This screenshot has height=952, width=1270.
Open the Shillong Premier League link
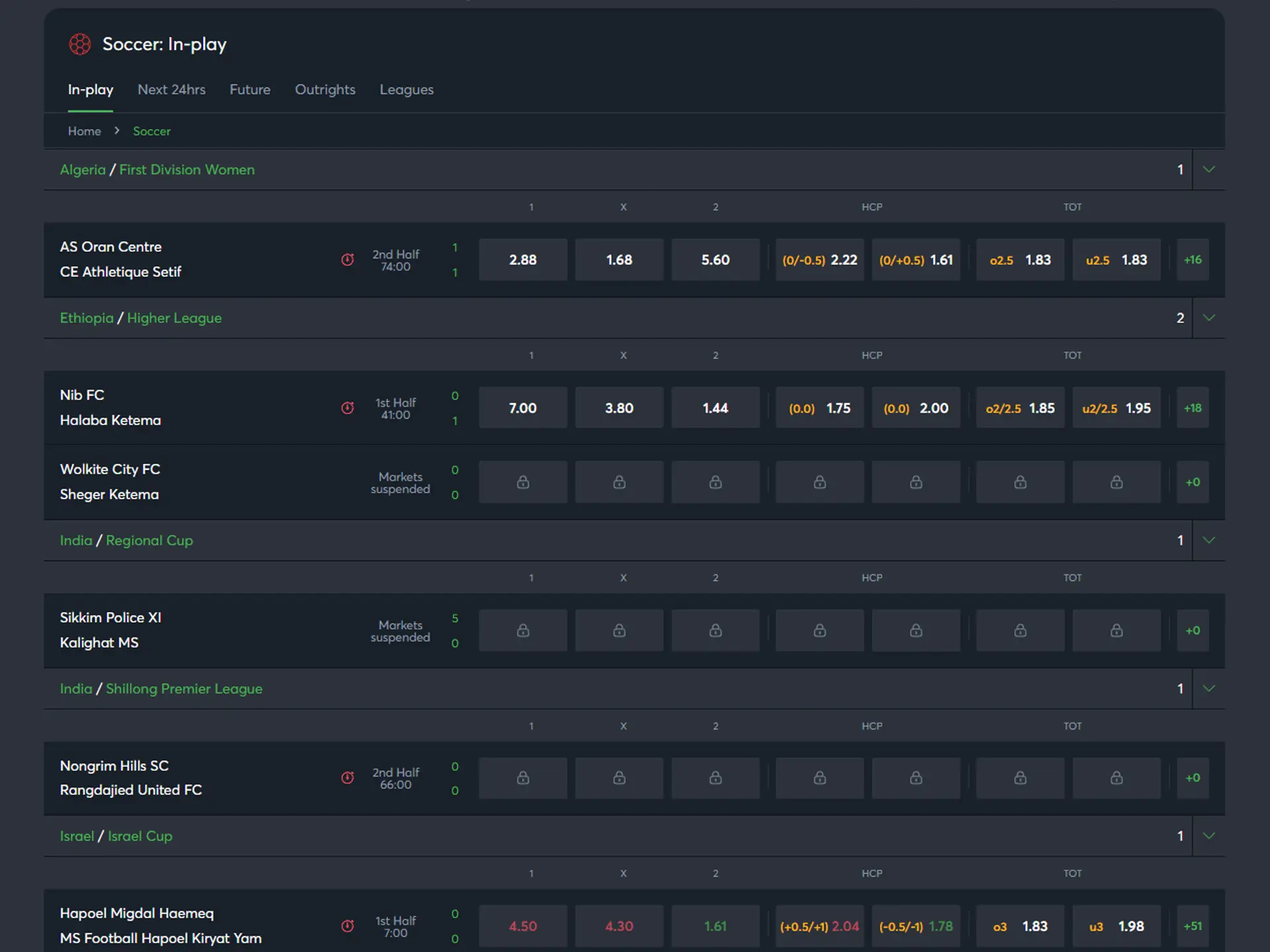184,688
